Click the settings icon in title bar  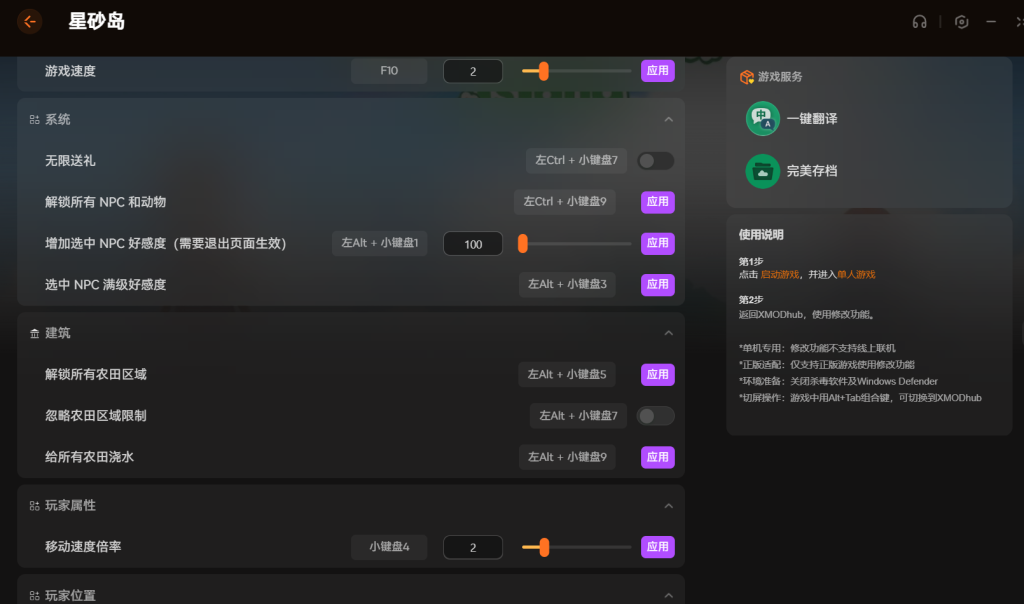961,22
